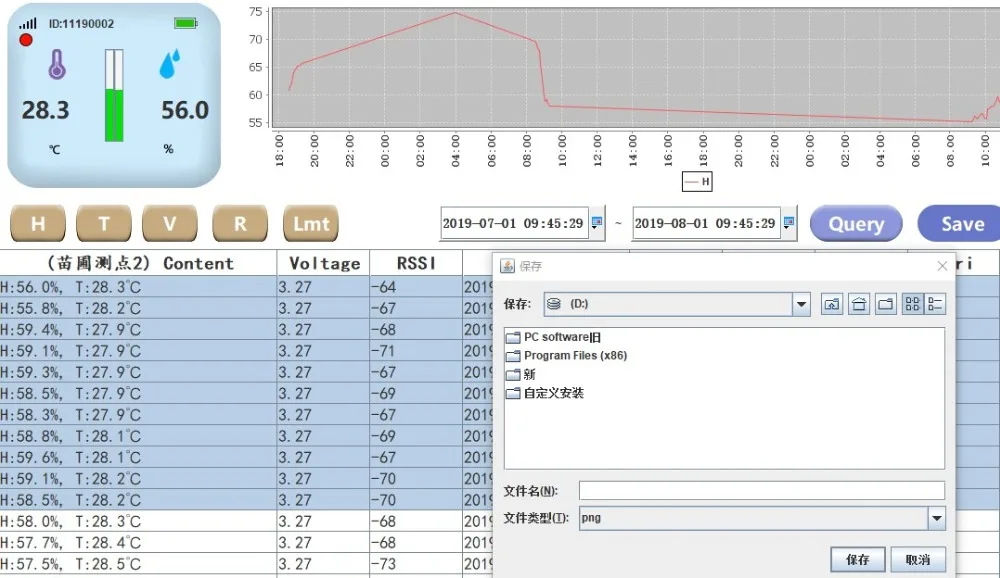Click the start date field 2019-07-01
1000x578 pixels.
(x=514, y=223)
